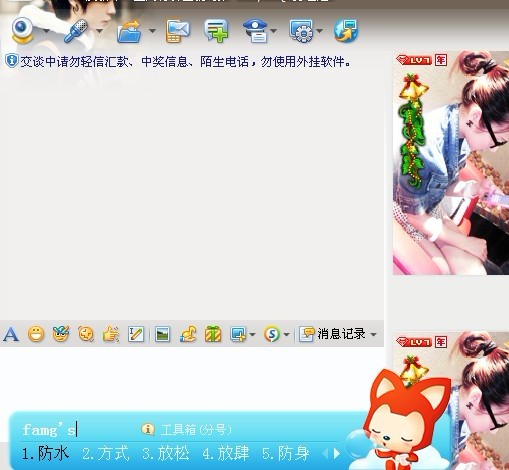Open handwriting input pencil icon
Image resolution: width=509 pixels, height=470 pixels.
[136, 334]
